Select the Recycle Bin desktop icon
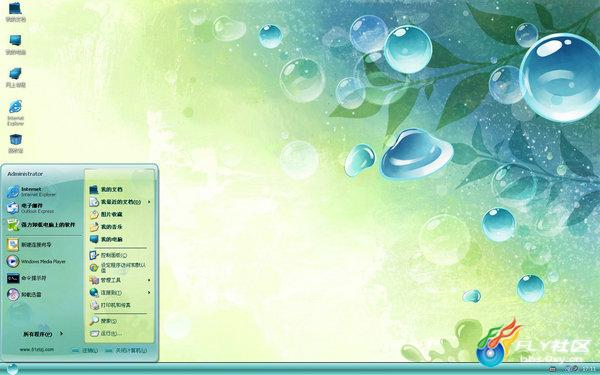Viewport: 600px width, 375px height. (16, 143)
